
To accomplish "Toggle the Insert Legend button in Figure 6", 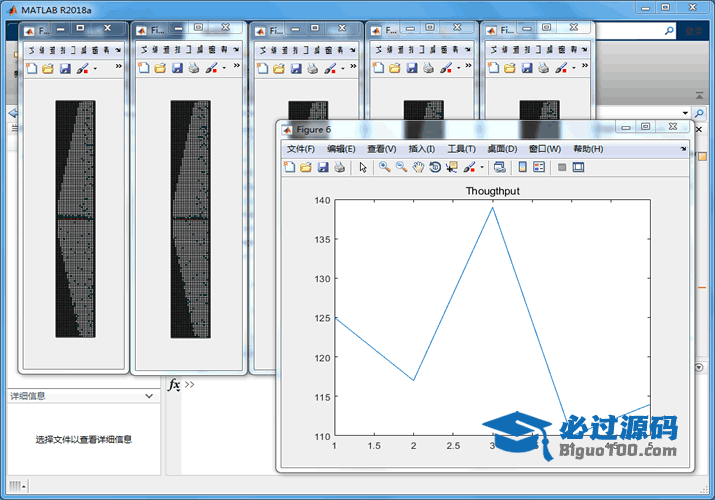I will tap(539, 167).
